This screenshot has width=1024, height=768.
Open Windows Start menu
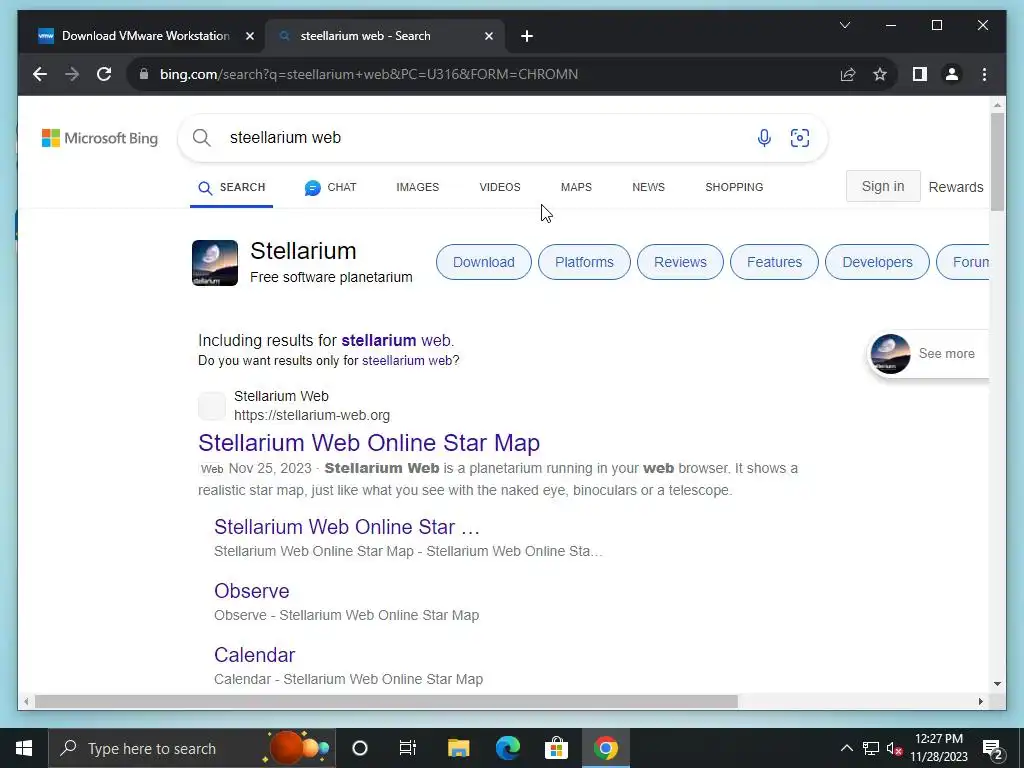tap(24, 748)
